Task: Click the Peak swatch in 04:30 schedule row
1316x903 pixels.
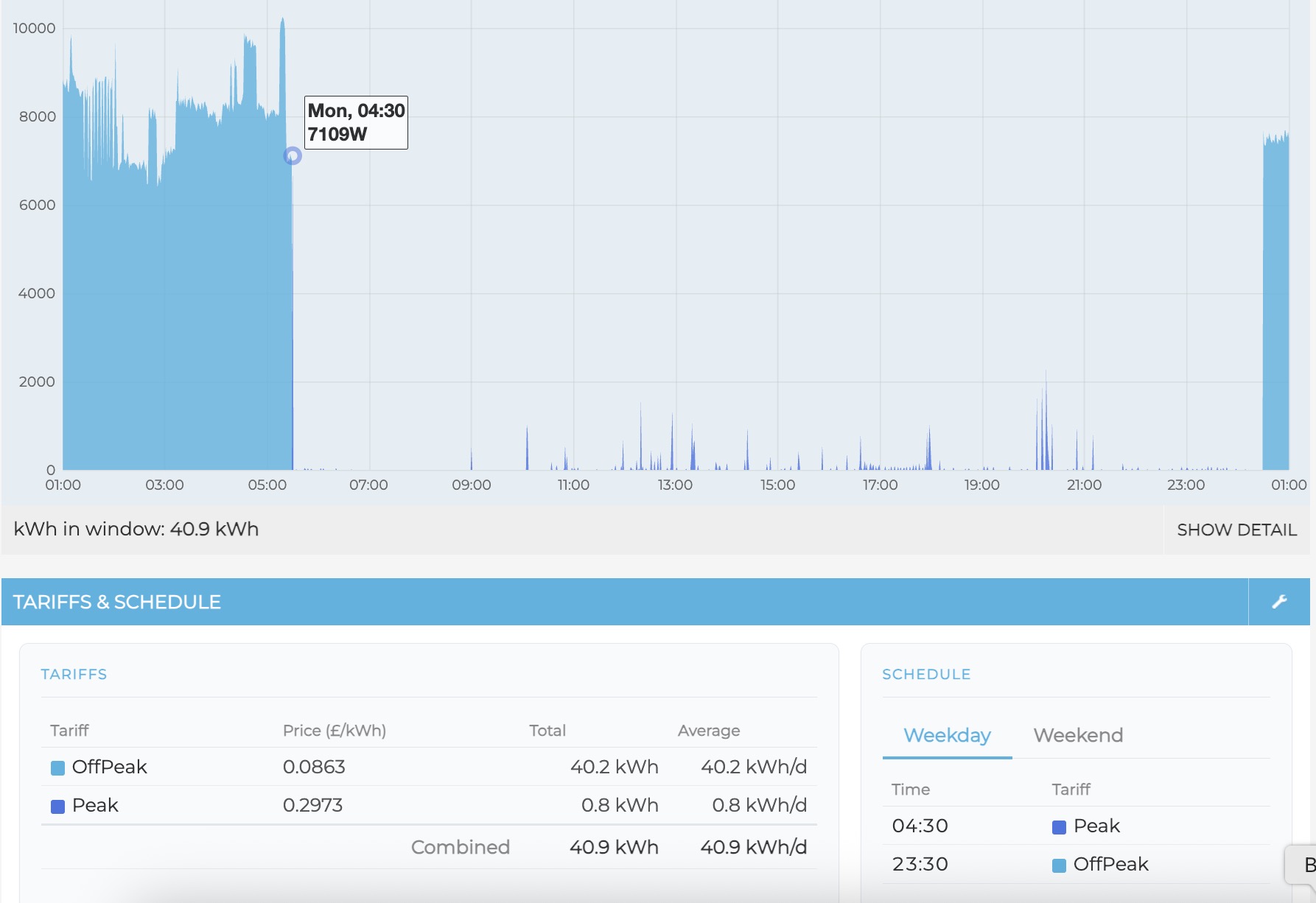Action: point(1059,827)
